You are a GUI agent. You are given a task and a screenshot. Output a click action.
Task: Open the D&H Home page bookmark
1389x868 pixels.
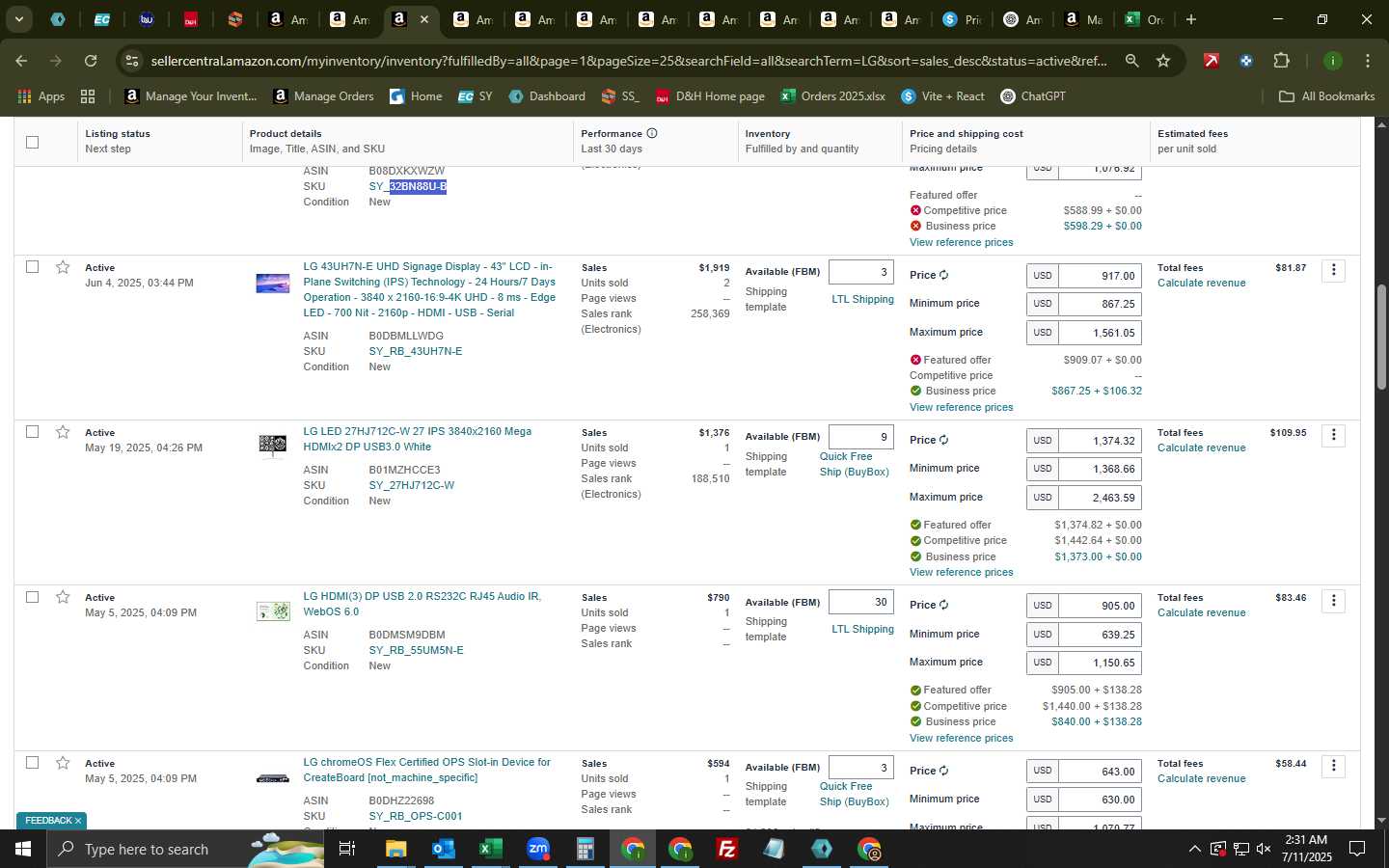[x=710, y=96]
